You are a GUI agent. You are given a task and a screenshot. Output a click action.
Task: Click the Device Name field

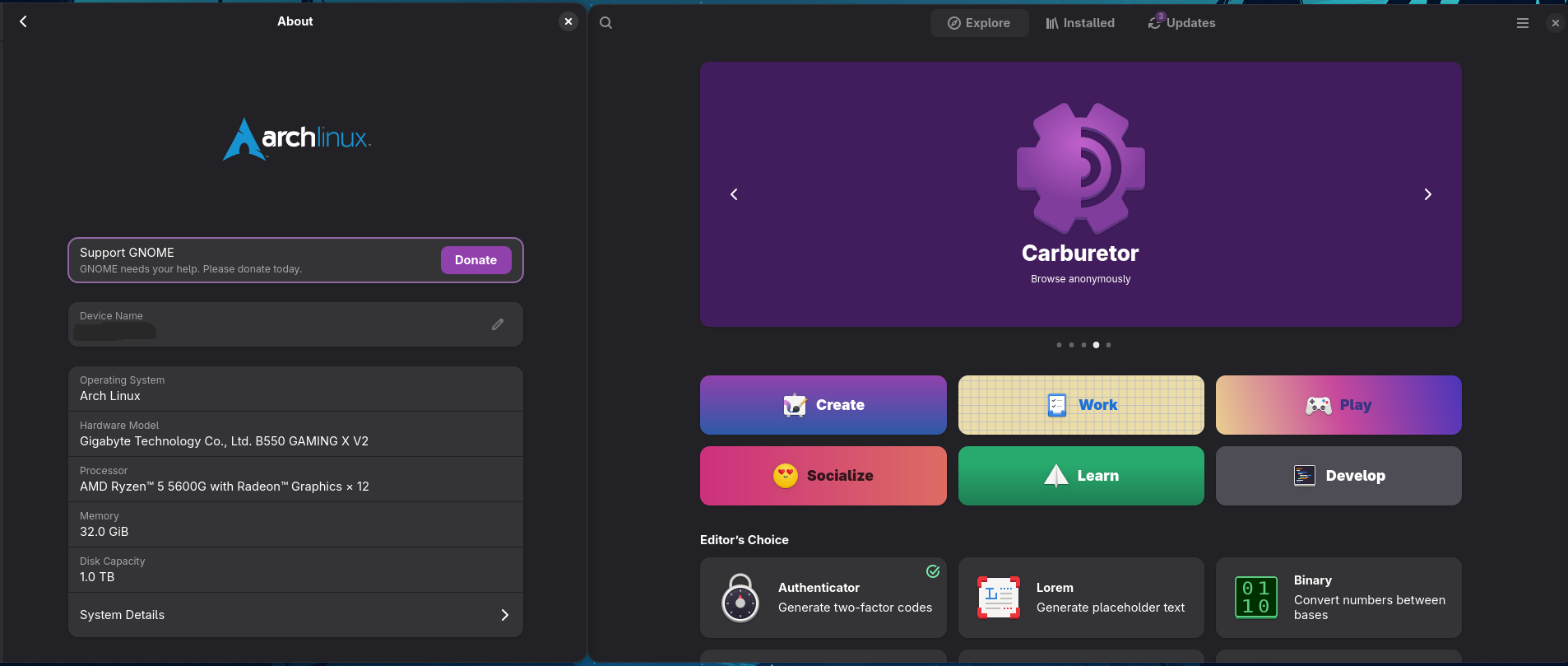coord(295,324)
